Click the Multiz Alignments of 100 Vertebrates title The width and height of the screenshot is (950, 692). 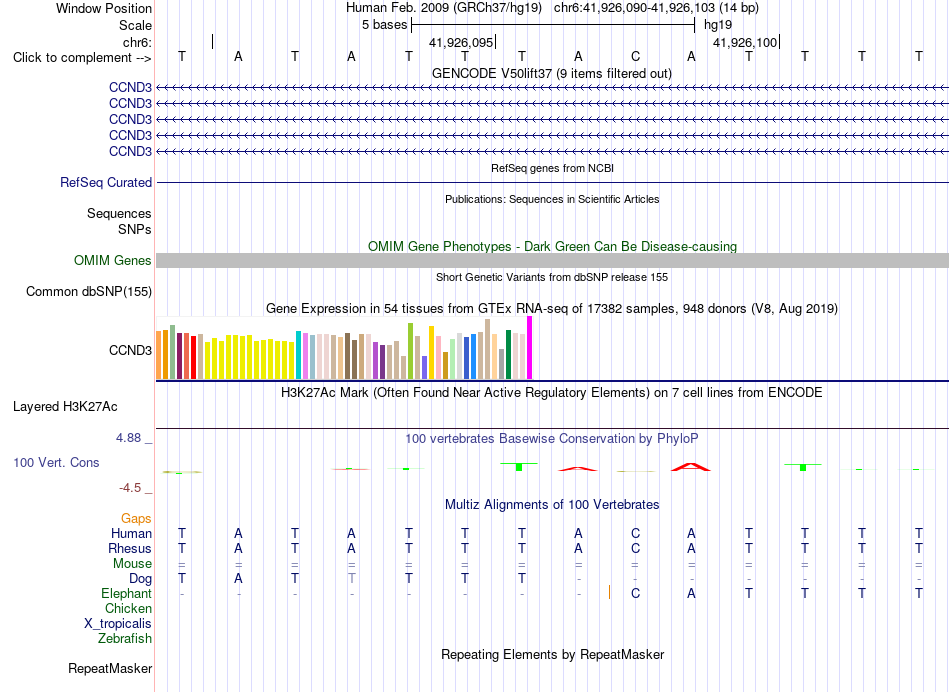tap(552, 504)
